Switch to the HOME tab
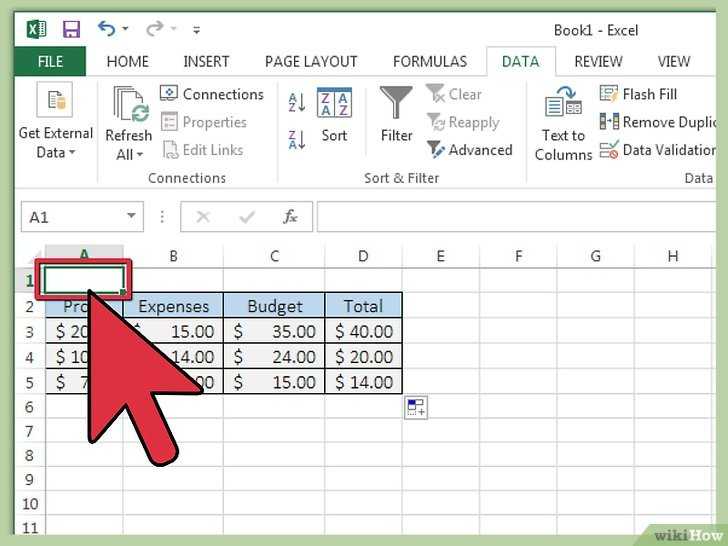This screenshot has height=546, width=728. click(x=128, y=61)
